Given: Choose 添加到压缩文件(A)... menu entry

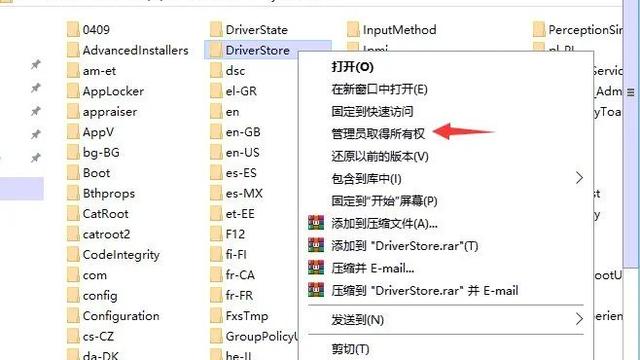Looking at the screenshot, I should pyautogui.click(x=446, y=223).
